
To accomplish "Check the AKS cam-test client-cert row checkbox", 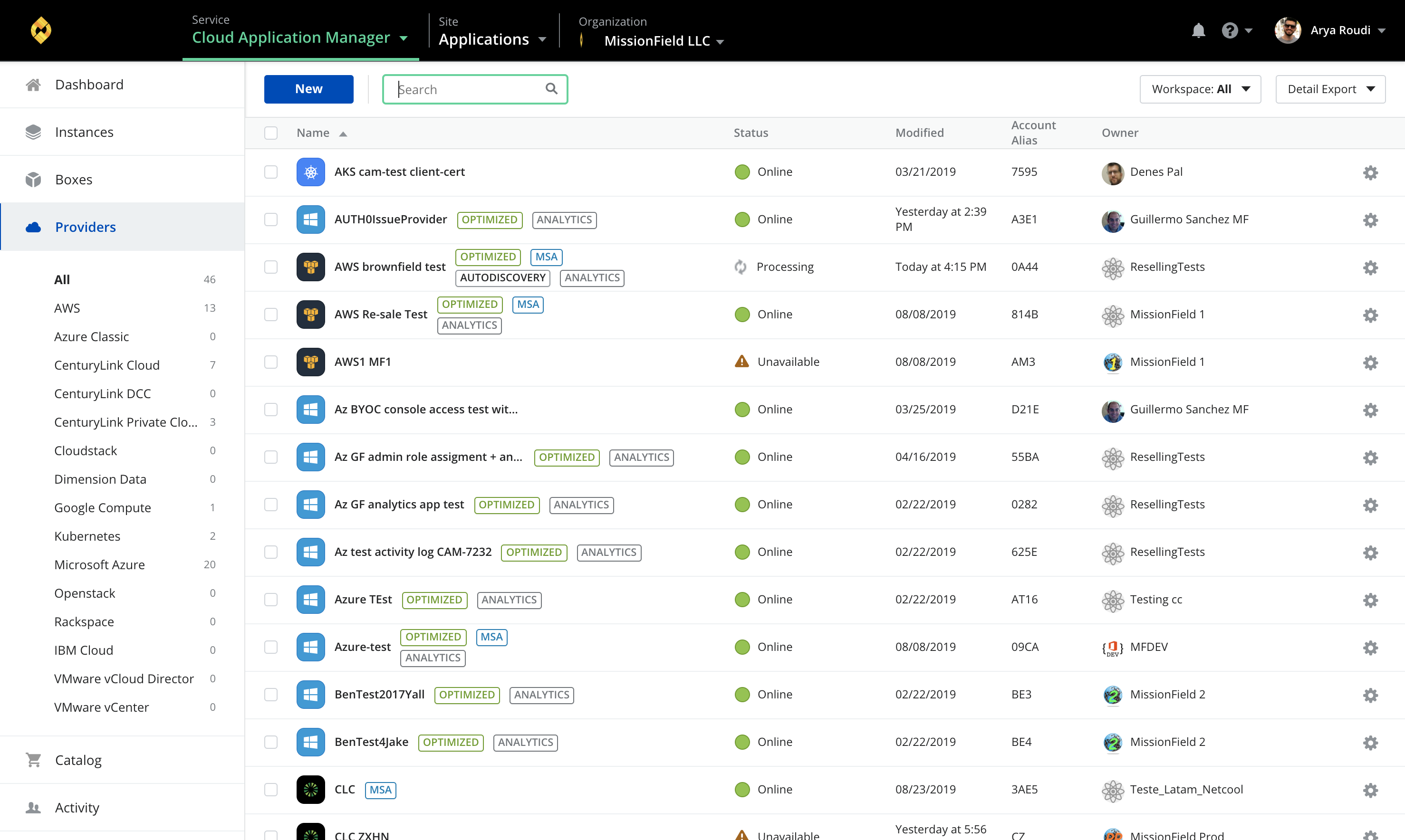I will tap(271, 172).
